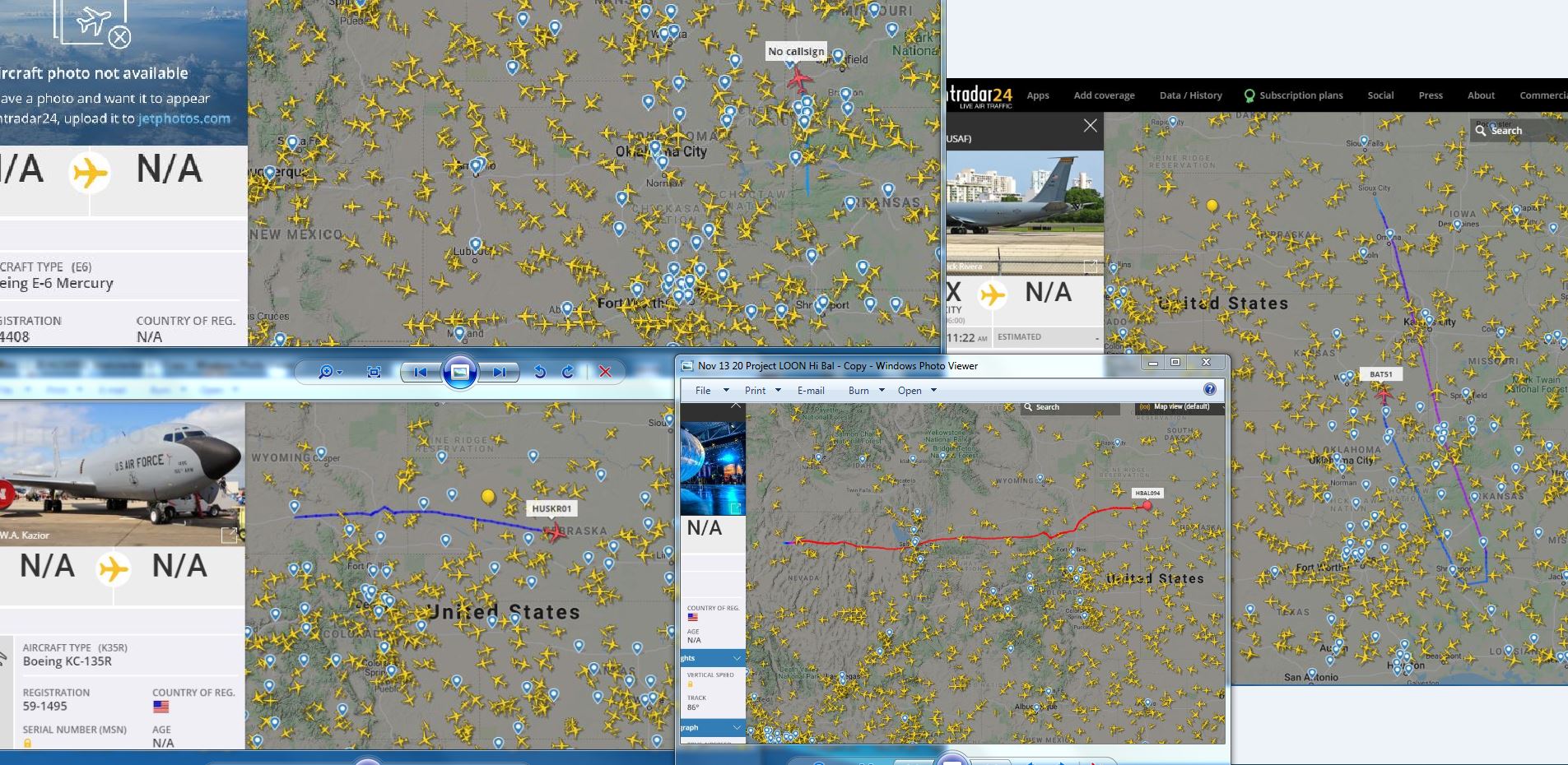
Task: Click yellow plane circle icon in KC-135R panel
Action: point(114,568)
